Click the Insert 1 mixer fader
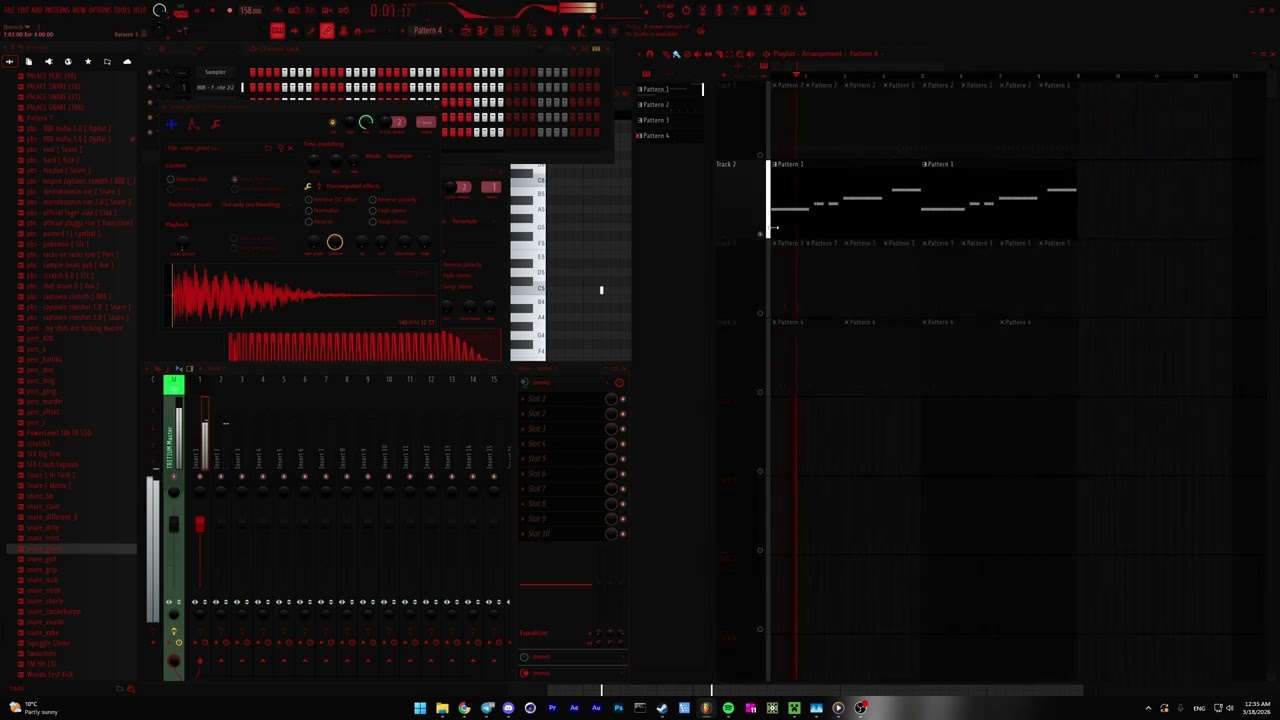This screenshot has width=1280, height=720. 199,524
